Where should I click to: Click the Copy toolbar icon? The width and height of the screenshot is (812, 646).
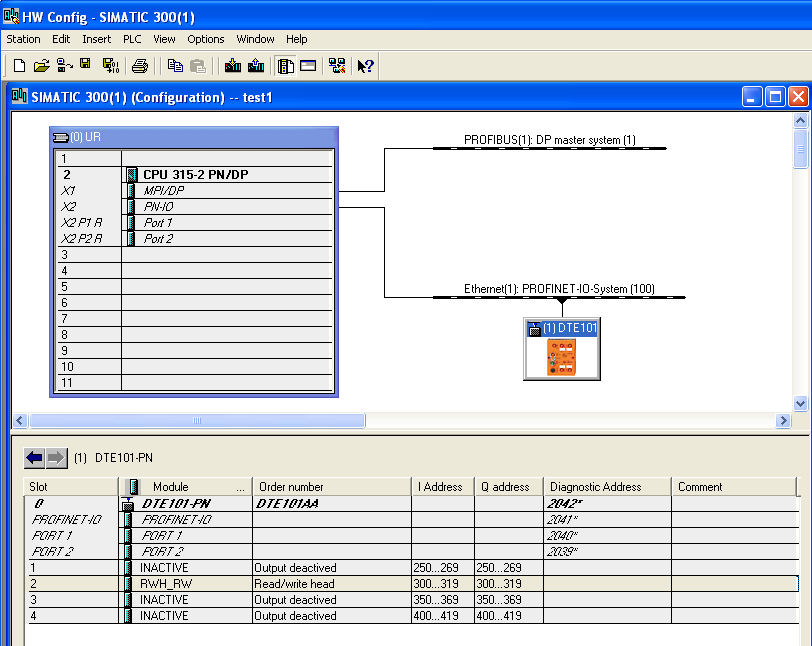point(175,66)
